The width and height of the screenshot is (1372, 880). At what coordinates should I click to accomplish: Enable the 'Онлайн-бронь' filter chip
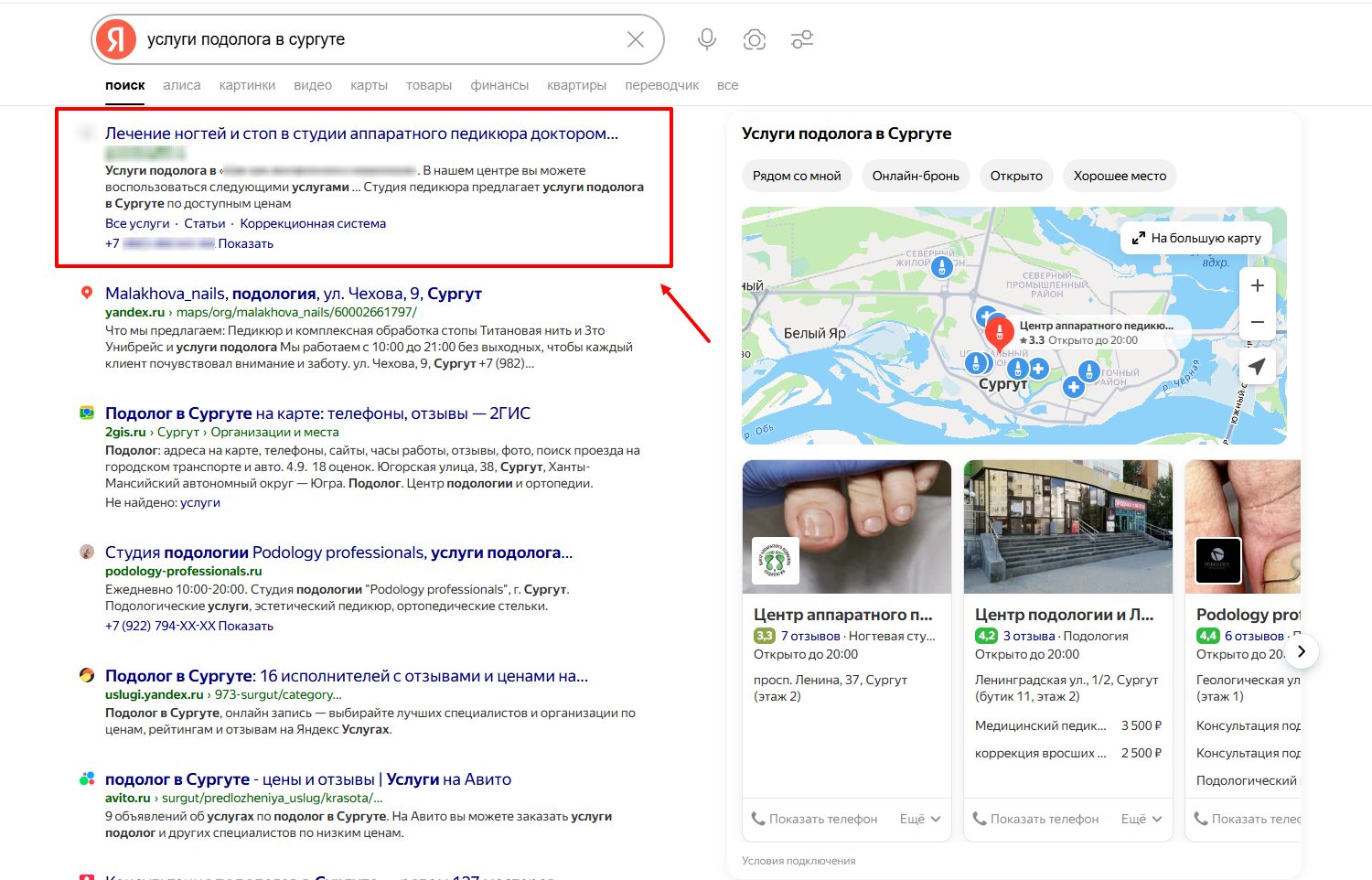click(916, 176)
